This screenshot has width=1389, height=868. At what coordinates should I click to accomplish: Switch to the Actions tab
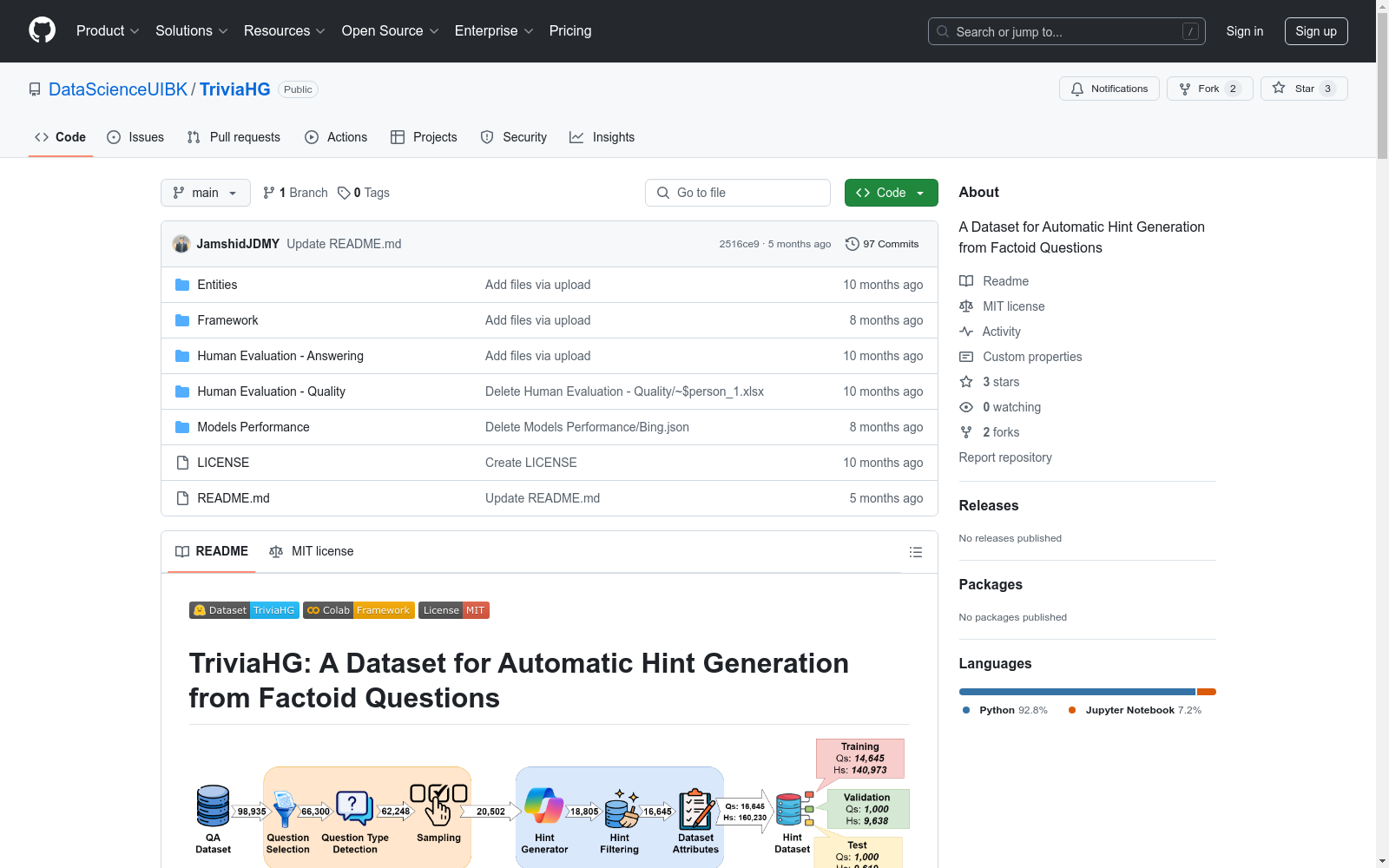(336, 137)
